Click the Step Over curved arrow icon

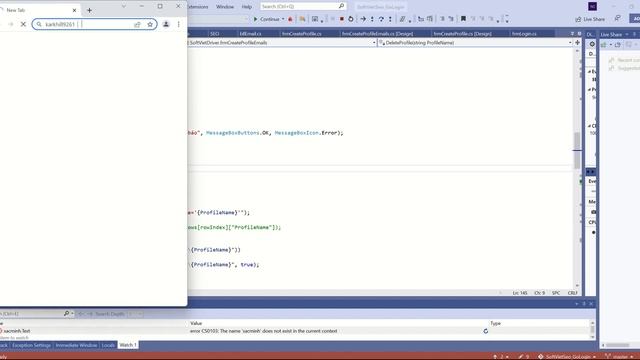pos(381,19)
